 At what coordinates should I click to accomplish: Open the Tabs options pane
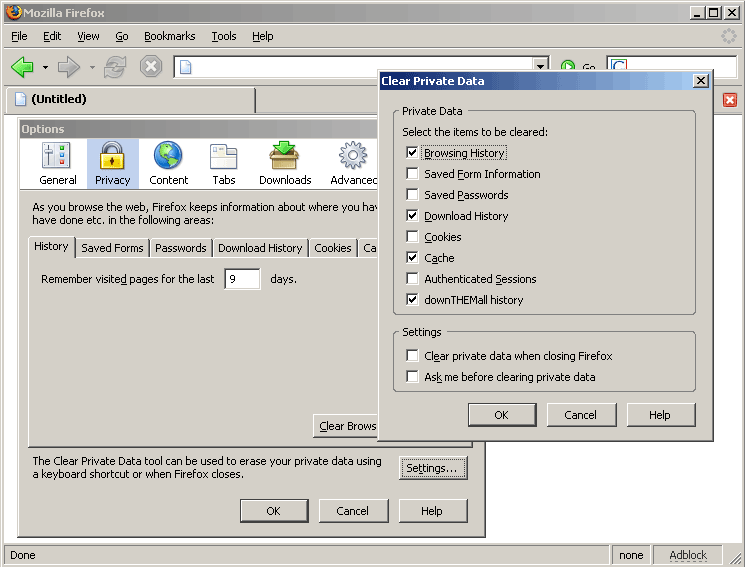[224, 163]
